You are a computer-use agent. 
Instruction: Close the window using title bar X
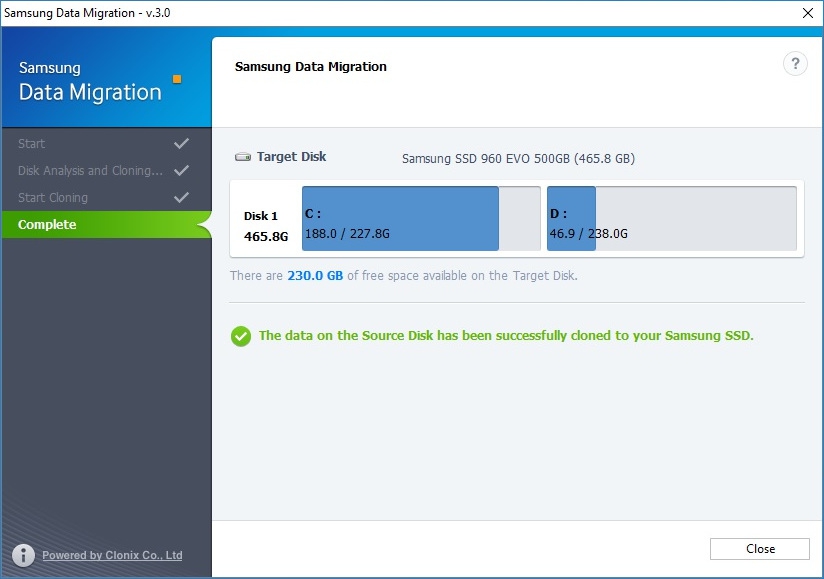click(x=808, y=13)
